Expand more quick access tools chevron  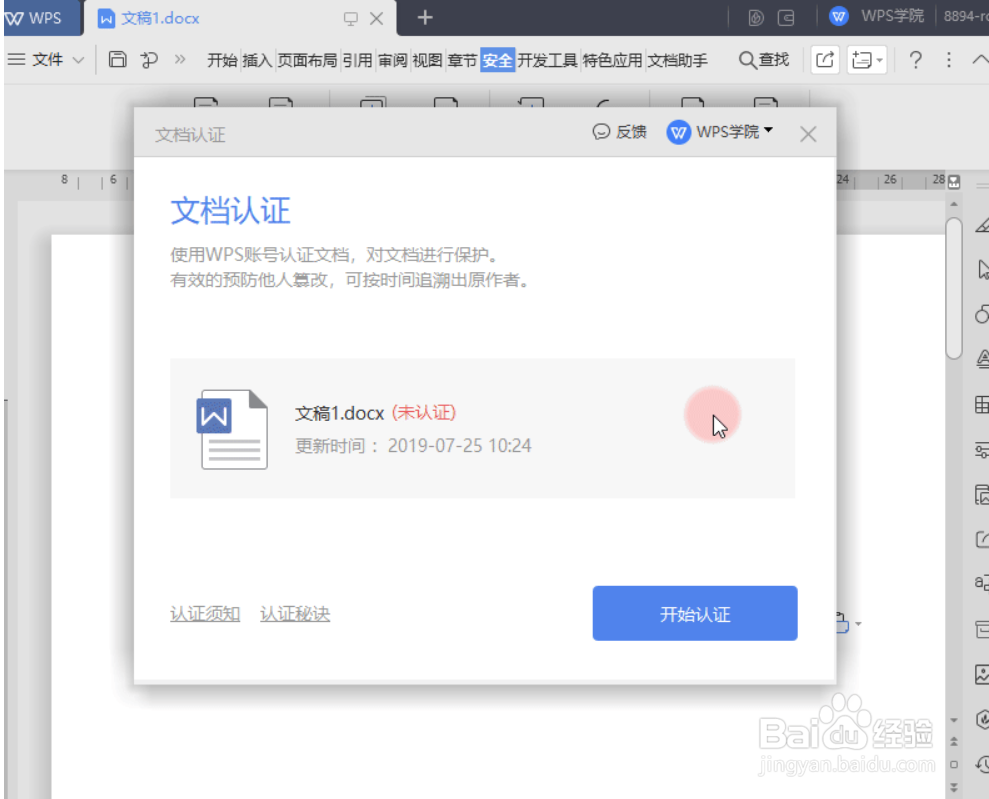click(180, 59)
